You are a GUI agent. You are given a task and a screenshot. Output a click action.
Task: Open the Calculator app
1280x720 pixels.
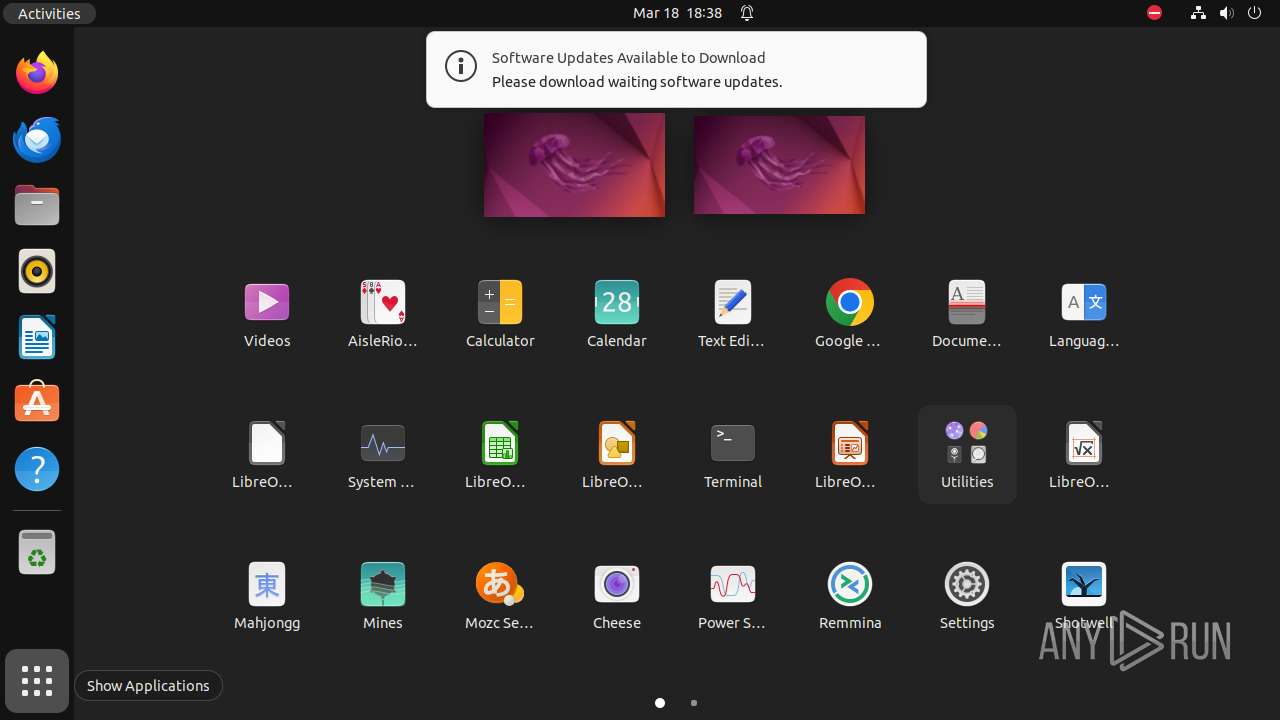500,313
